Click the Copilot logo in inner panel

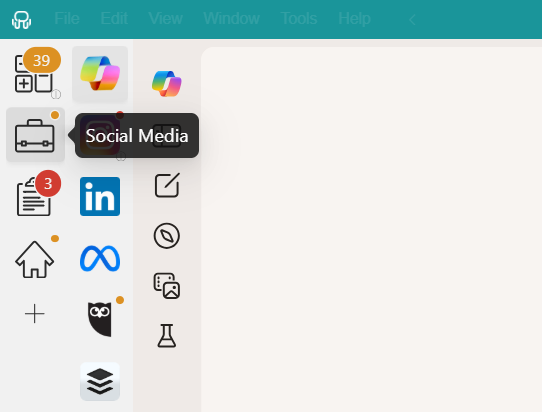pos(167,84)
